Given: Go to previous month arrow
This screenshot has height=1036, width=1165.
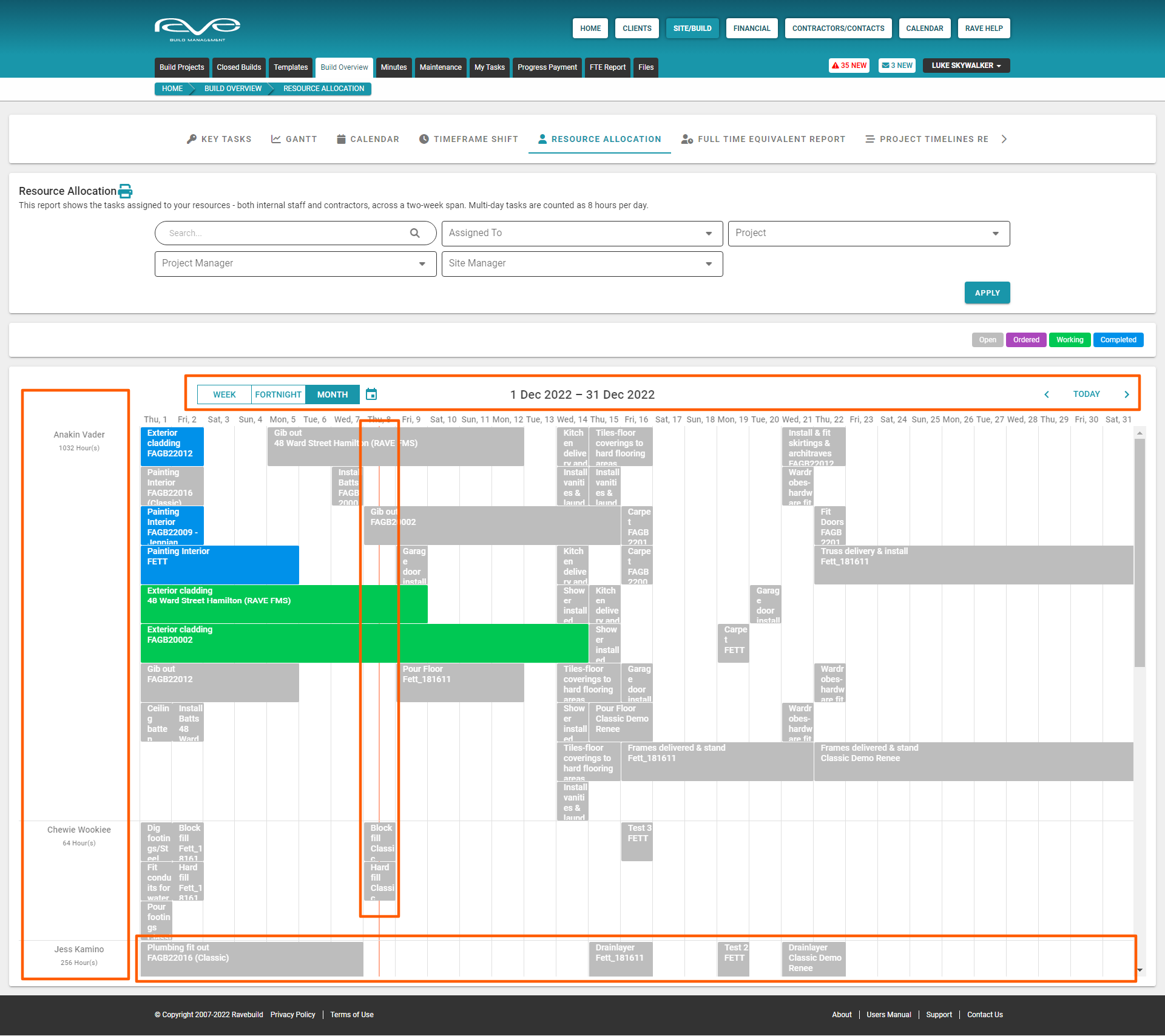Looking at the screenshot, I should coord(1047,394).
